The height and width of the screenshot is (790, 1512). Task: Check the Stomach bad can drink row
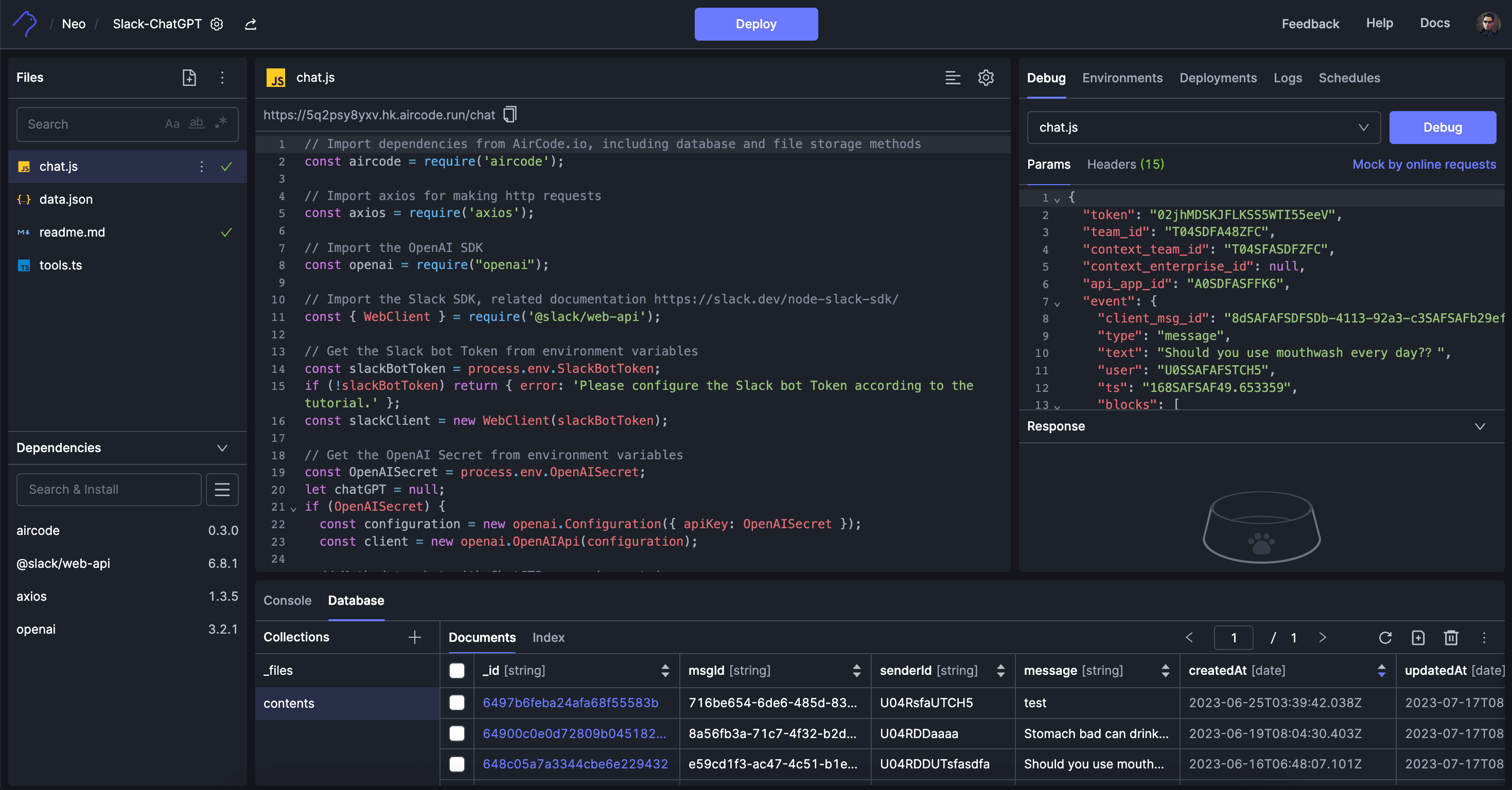click(456, 733)
